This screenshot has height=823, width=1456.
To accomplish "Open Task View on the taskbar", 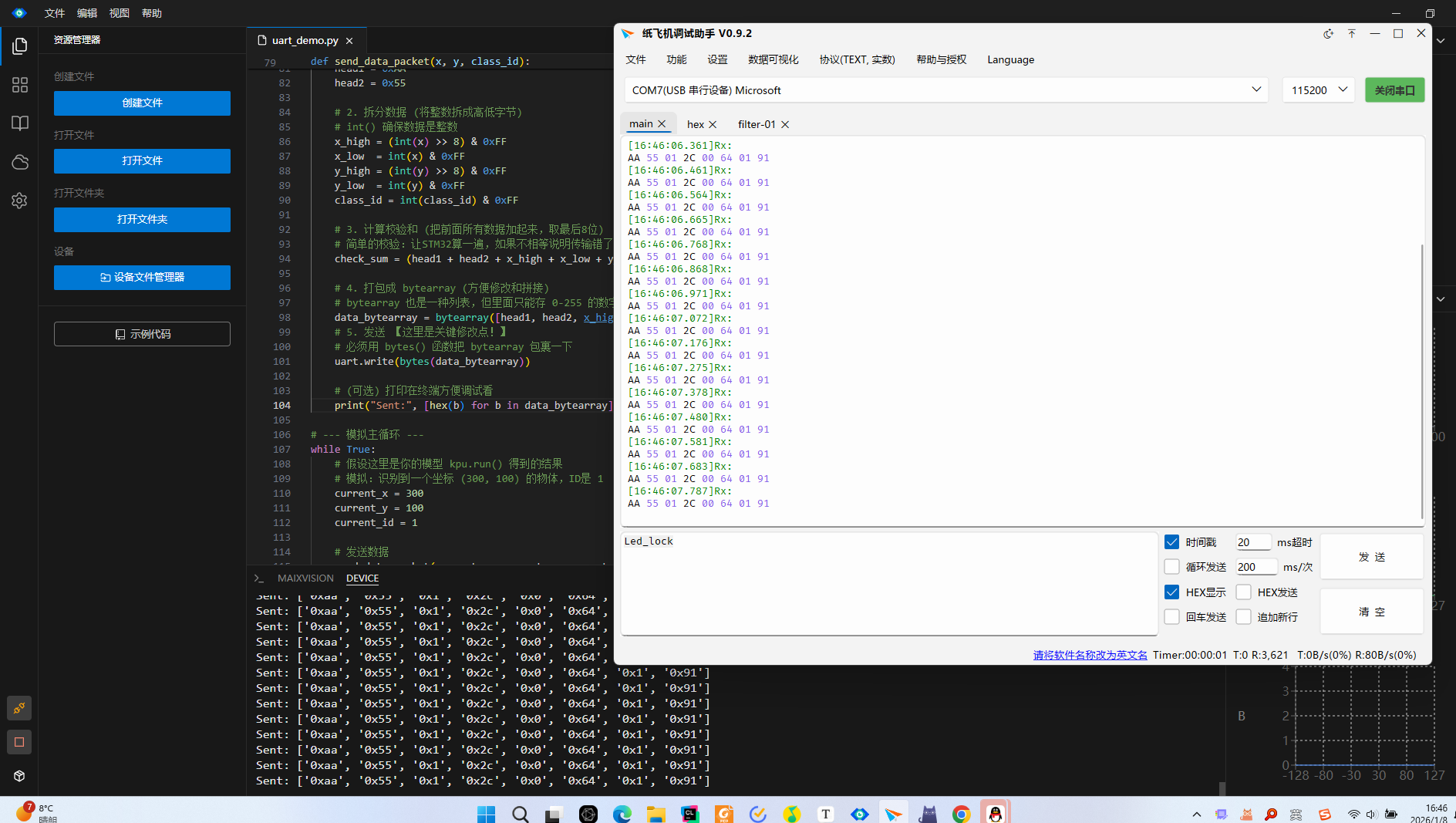I will [554, 814].
